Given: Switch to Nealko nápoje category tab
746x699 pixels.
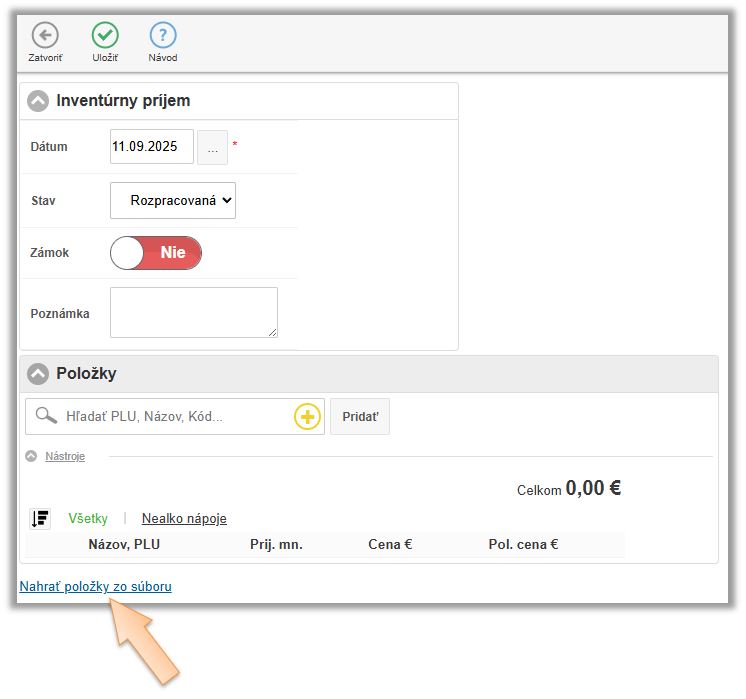Looking at the screenshot, I should point(184,519).
